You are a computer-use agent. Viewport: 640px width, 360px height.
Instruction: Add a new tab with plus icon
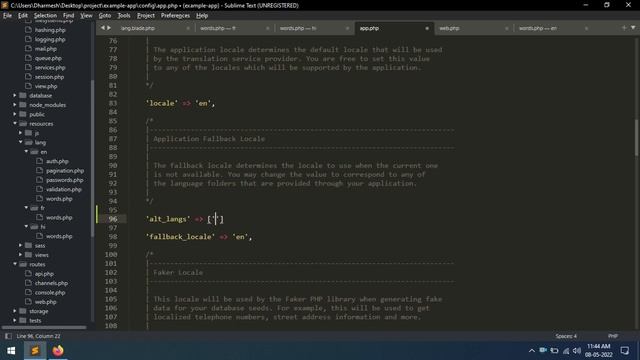coord(624,28)
